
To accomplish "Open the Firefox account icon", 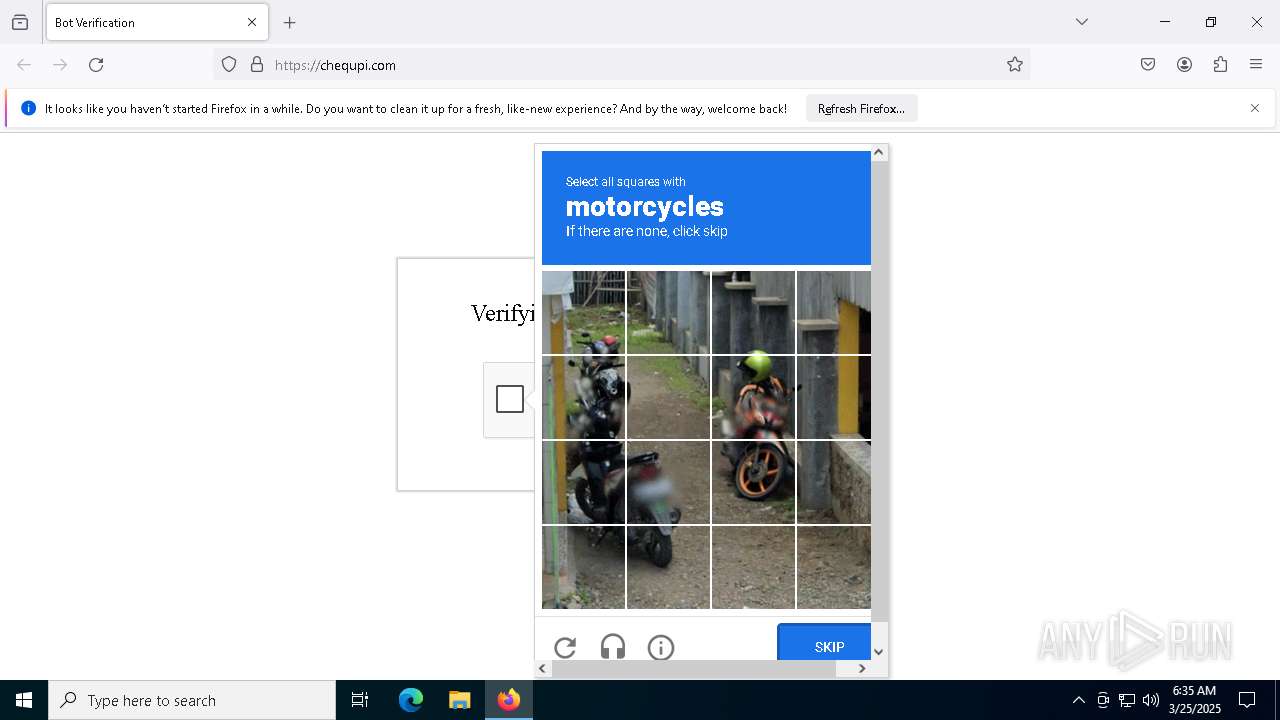I will (1184, 65).
